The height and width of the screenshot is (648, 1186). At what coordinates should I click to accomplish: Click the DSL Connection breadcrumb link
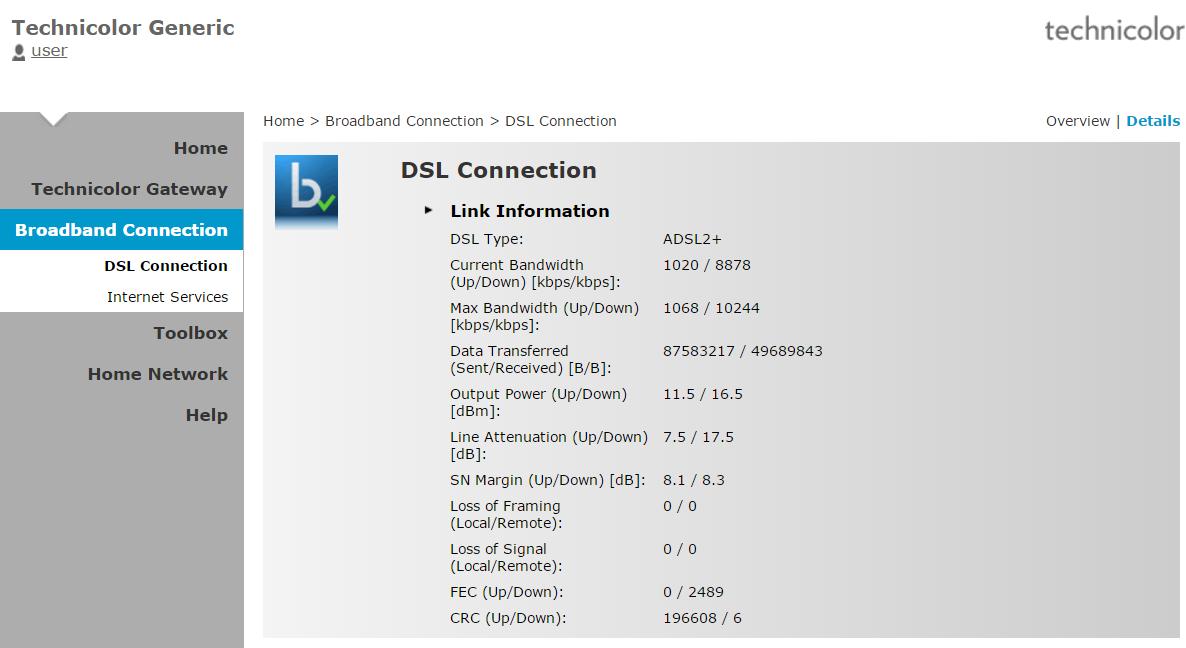click(560, 121)
